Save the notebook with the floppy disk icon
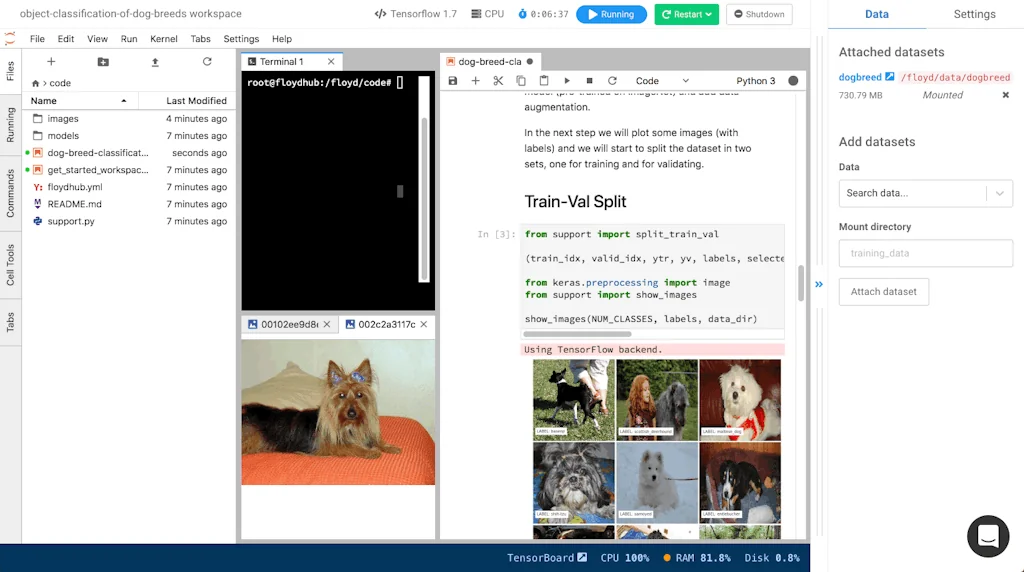 pos(453,81)
